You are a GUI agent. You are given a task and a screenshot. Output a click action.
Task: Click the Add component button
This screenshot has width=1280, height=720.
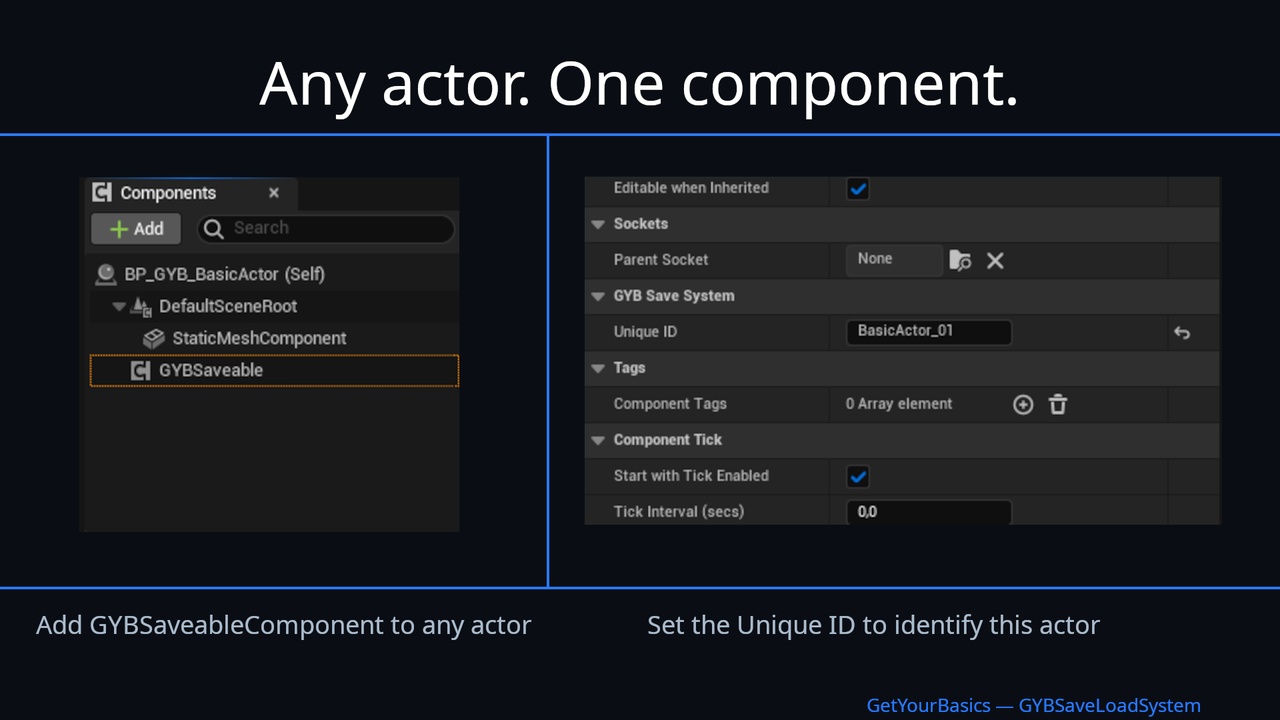[135, 228]
